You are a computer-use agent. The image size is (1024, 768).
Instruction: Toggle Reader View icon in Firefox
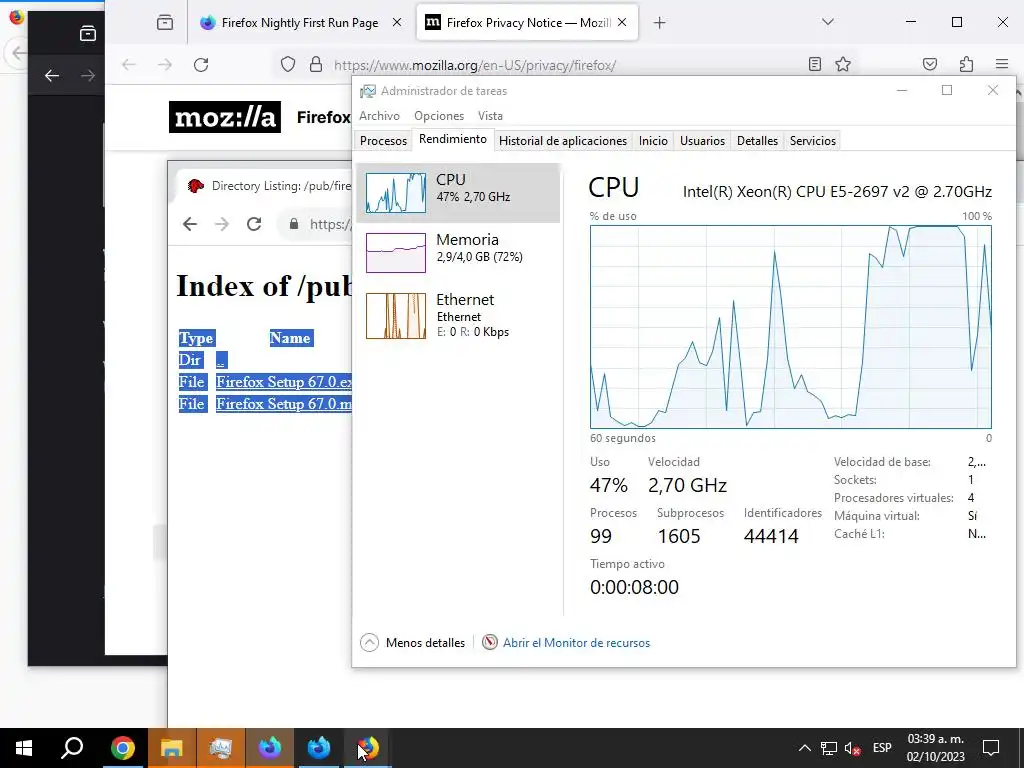[814, 64]
